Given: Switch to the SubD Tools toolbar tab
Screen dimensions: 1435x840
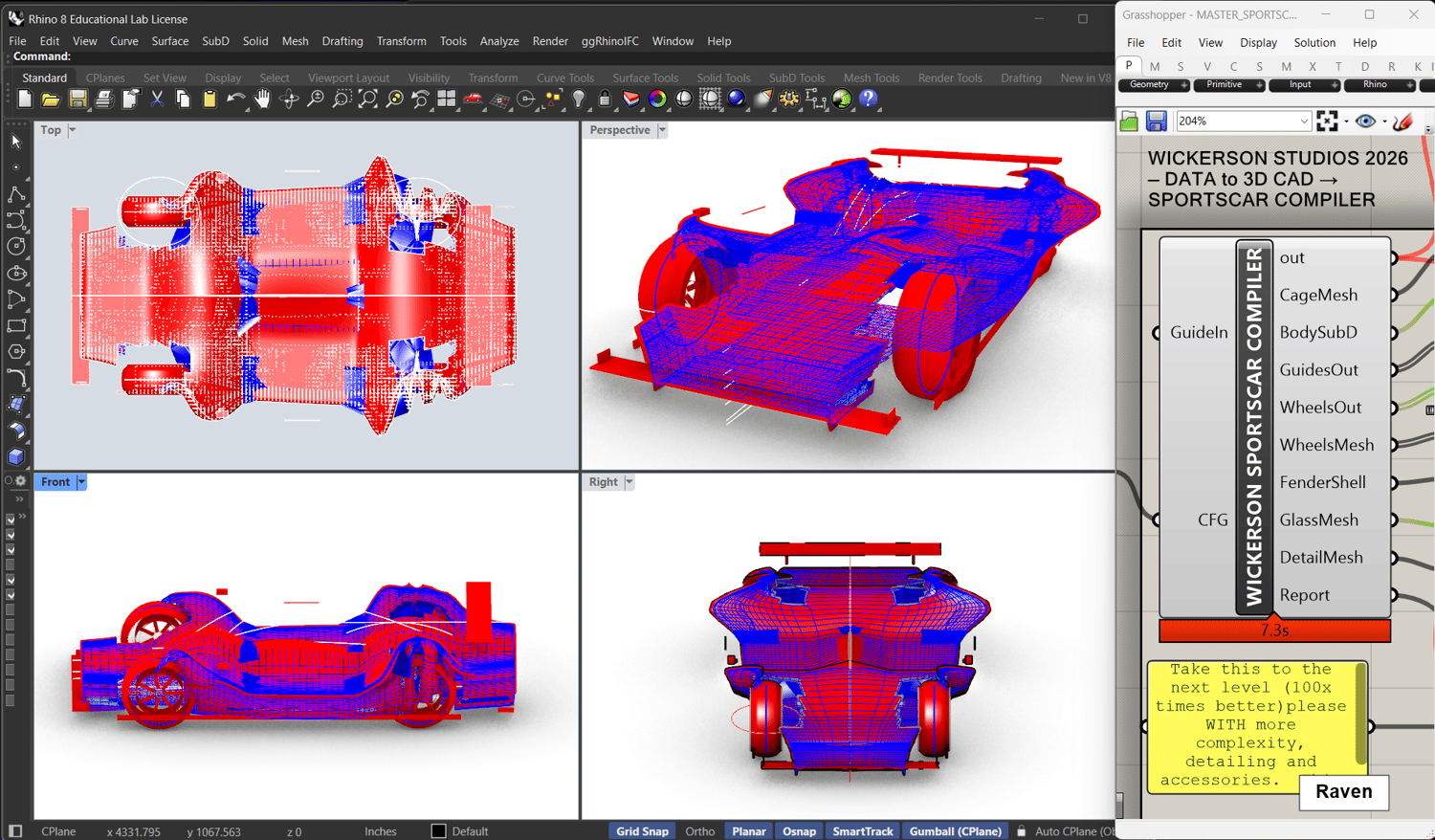Looking at the screenshot, I should pos(797,77).
